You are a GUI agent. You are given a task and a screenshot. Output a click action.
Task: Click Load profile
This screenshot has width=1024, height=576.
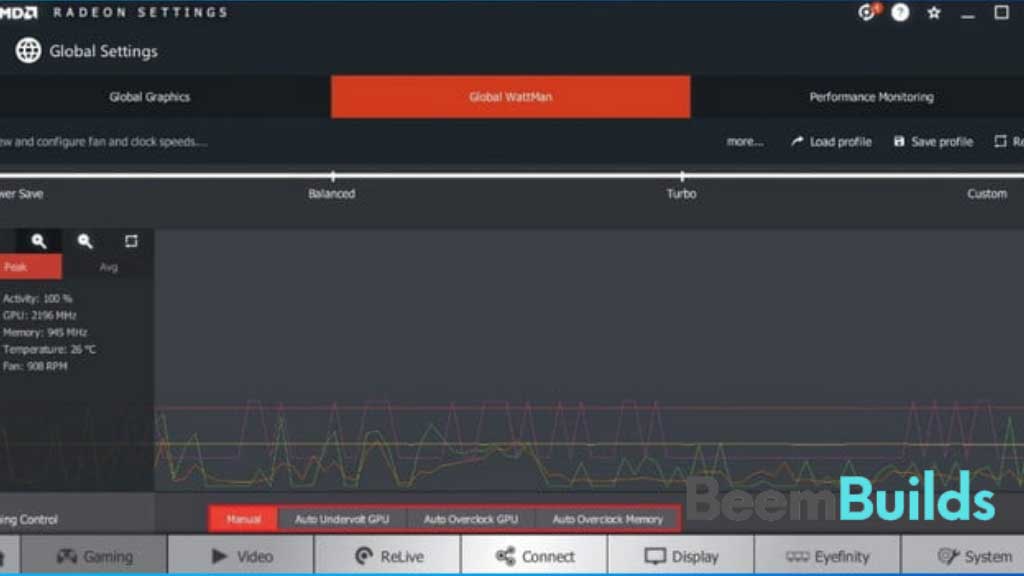831,142
